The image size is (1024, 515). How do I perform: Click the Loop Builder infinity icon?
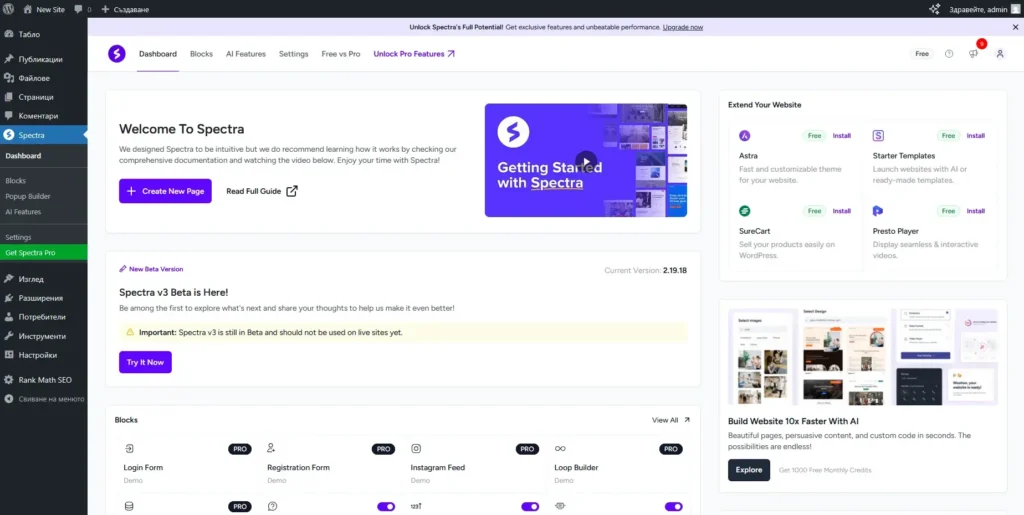tap(560, 448)
